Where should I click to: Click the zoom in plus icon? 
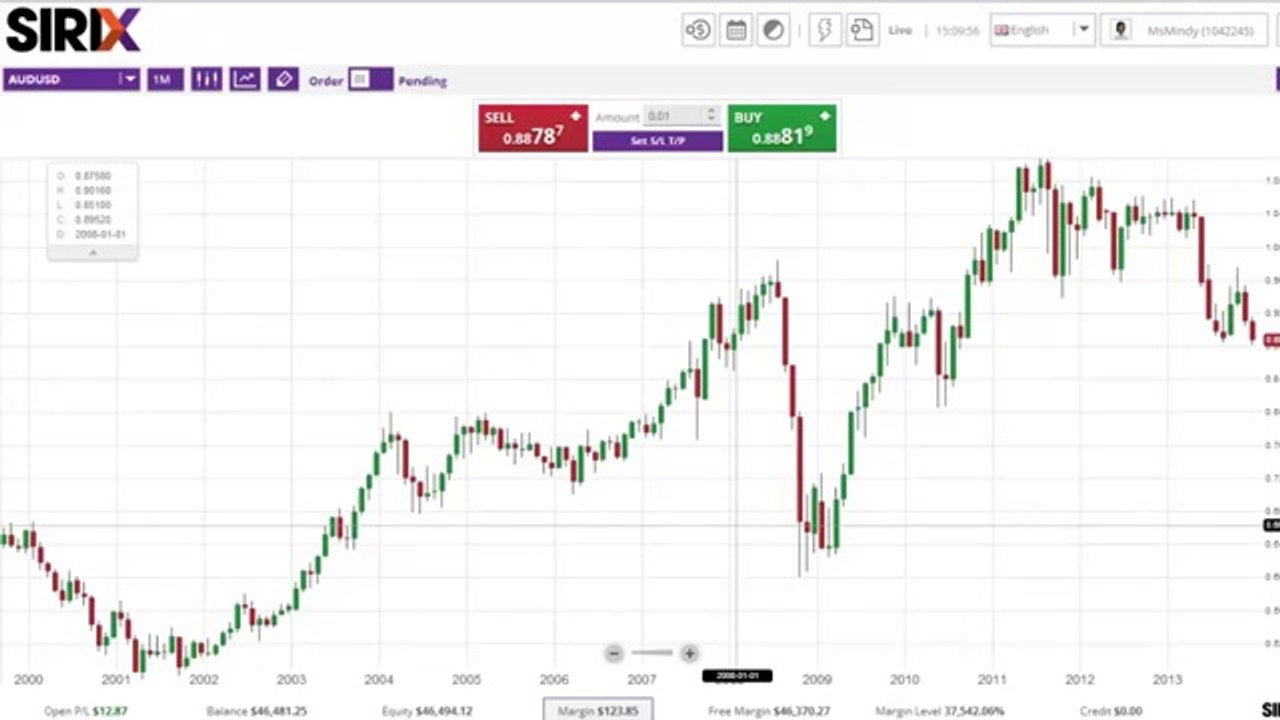click(x=689, y=653)
